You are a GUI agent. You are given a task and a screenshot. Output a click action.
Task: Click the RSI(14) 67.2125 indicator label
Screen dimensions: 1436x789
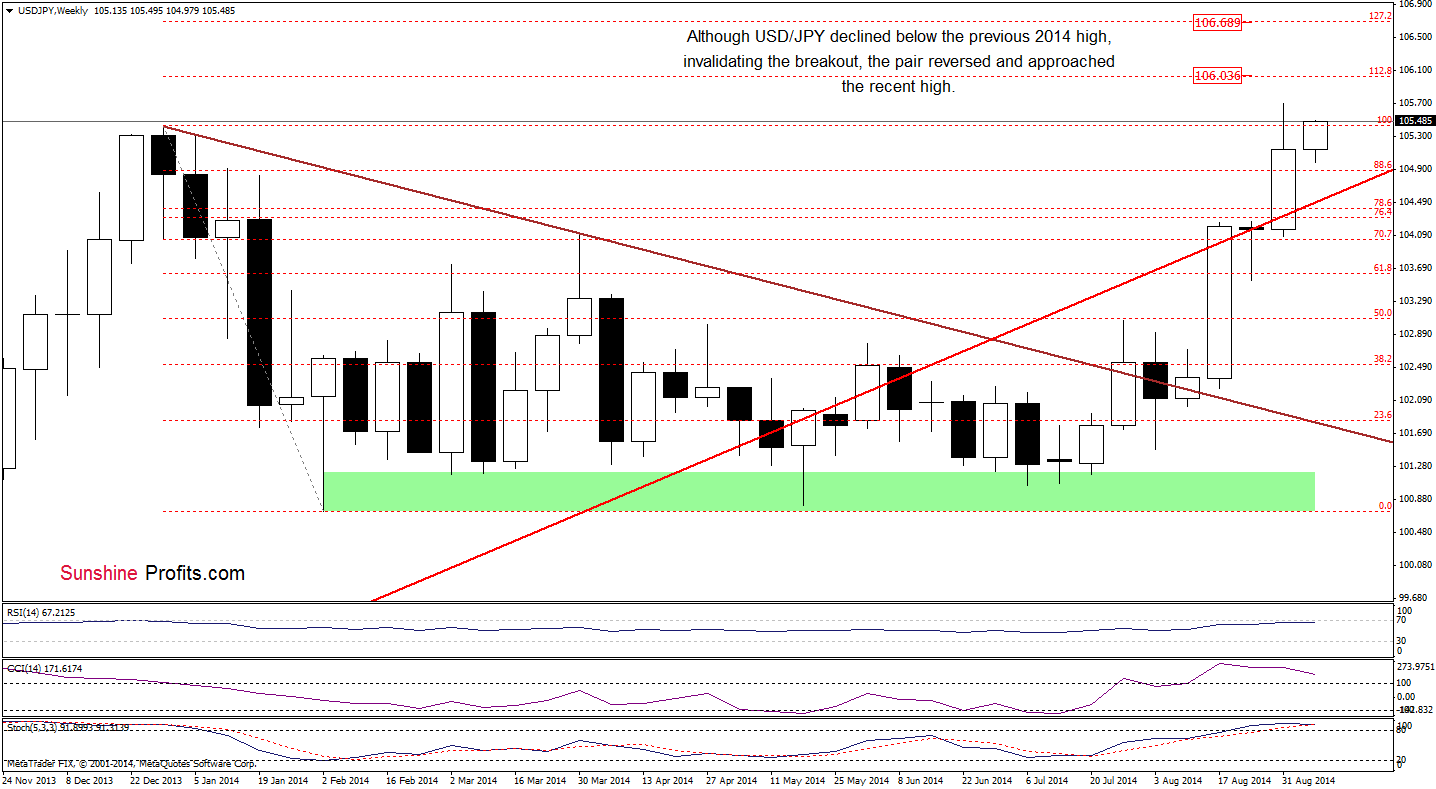pyautogui.click(x=40, y=611)
